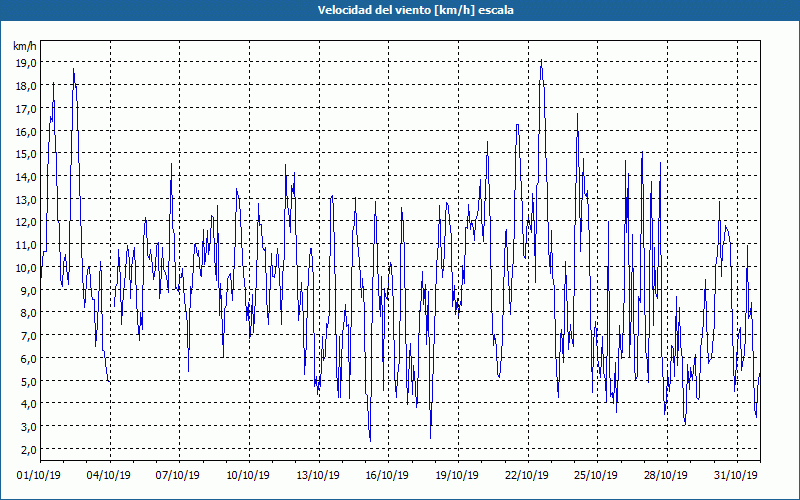800x500 pixels.
Task: Click the 2,0 y-axis value
Action: pyautogui.click(x=29, y=449)
